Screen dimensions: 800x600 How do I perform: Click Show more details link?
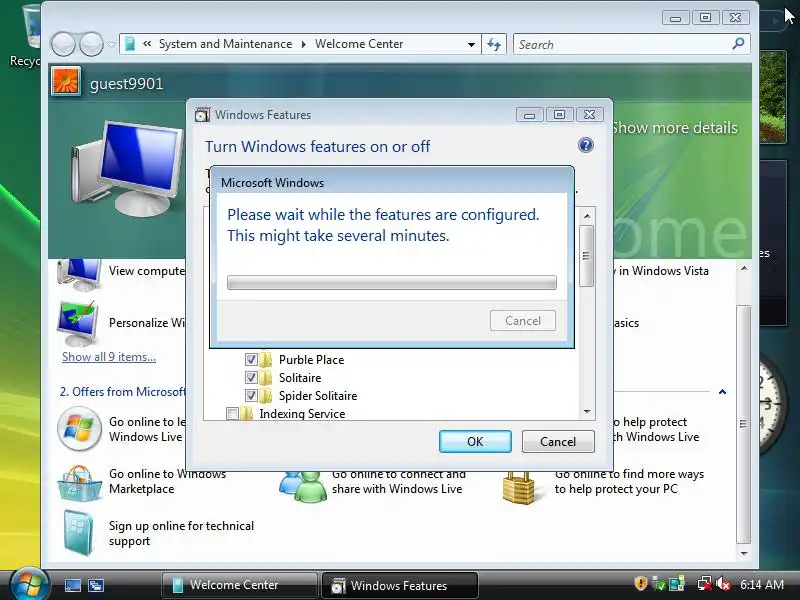tap(674, 128)
